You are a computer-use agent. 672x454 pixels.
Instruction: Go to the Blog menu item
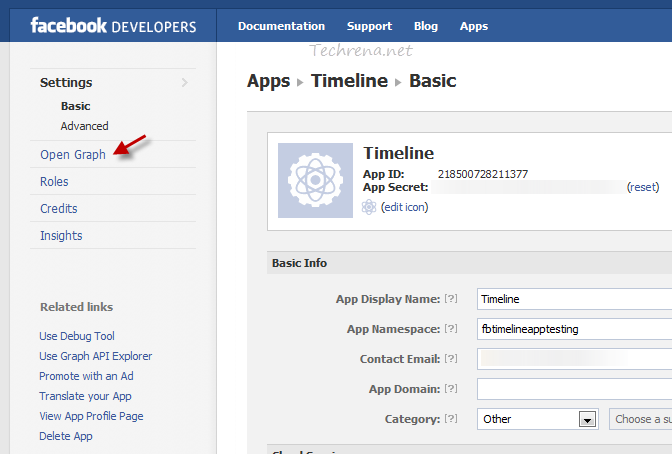426,26
